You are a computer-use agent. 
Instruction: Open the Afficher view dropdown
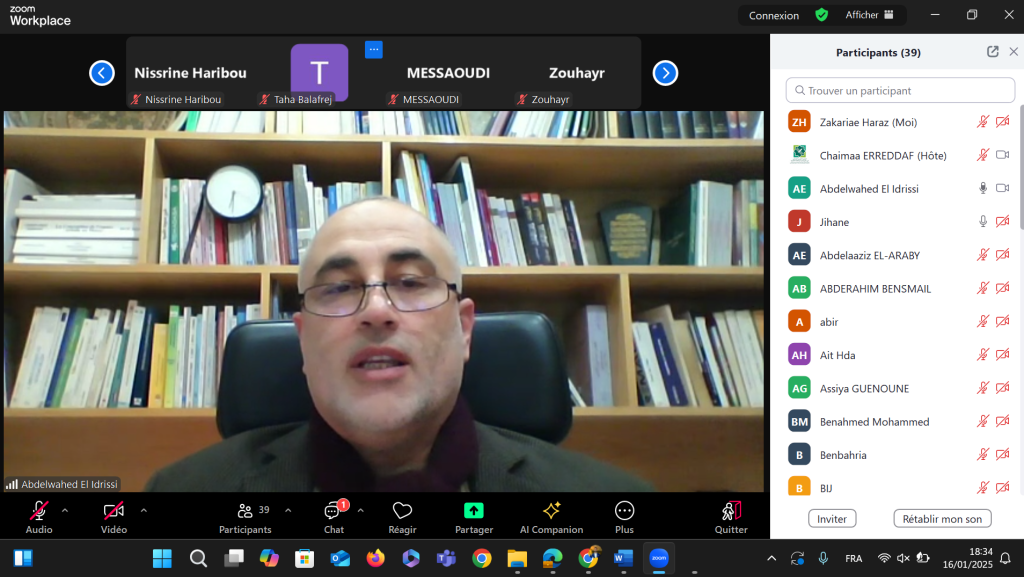point(868,15)
